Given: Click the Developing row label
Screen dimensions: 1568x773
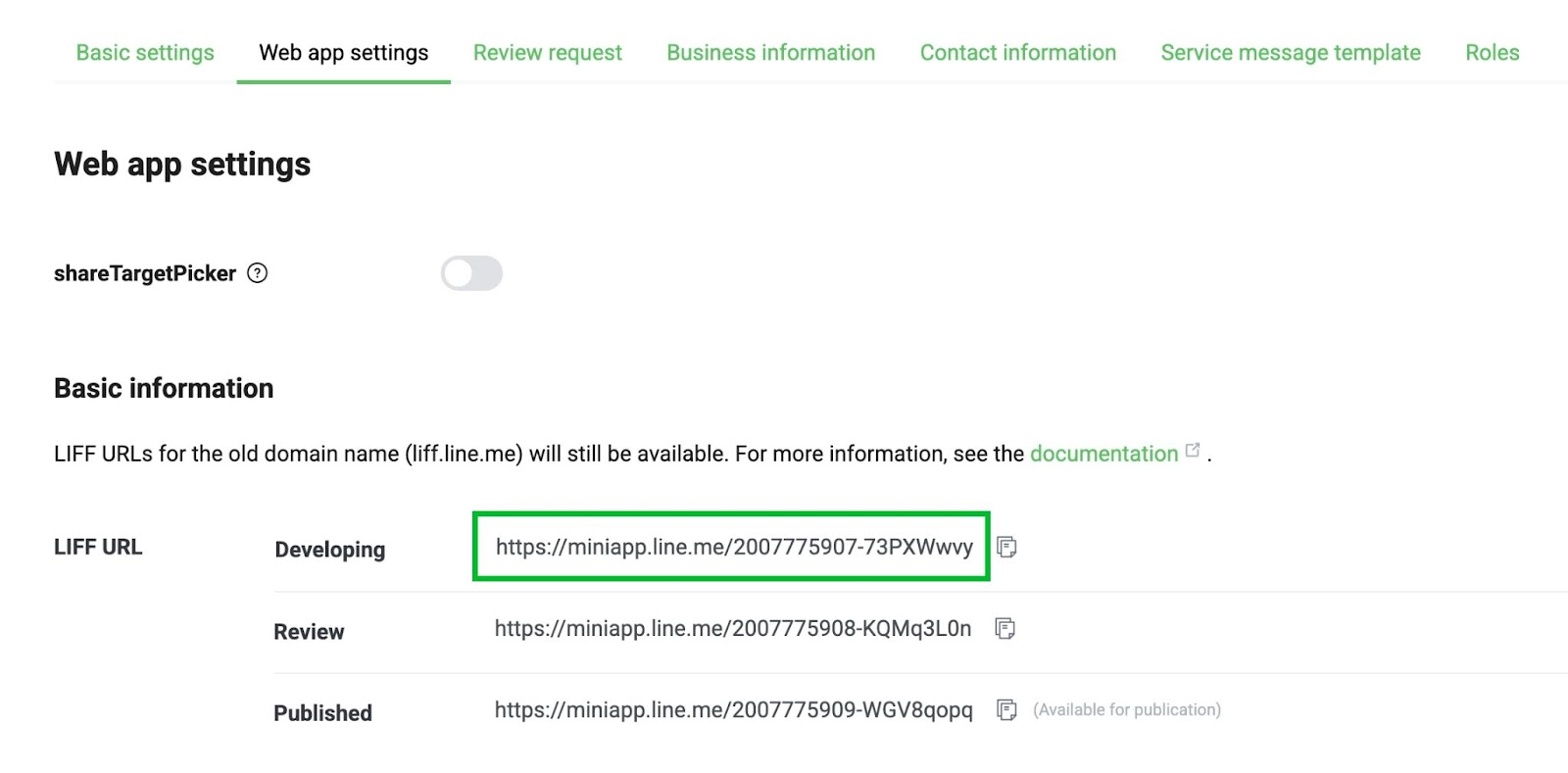Looking at the screenshot, I should 329,550.
